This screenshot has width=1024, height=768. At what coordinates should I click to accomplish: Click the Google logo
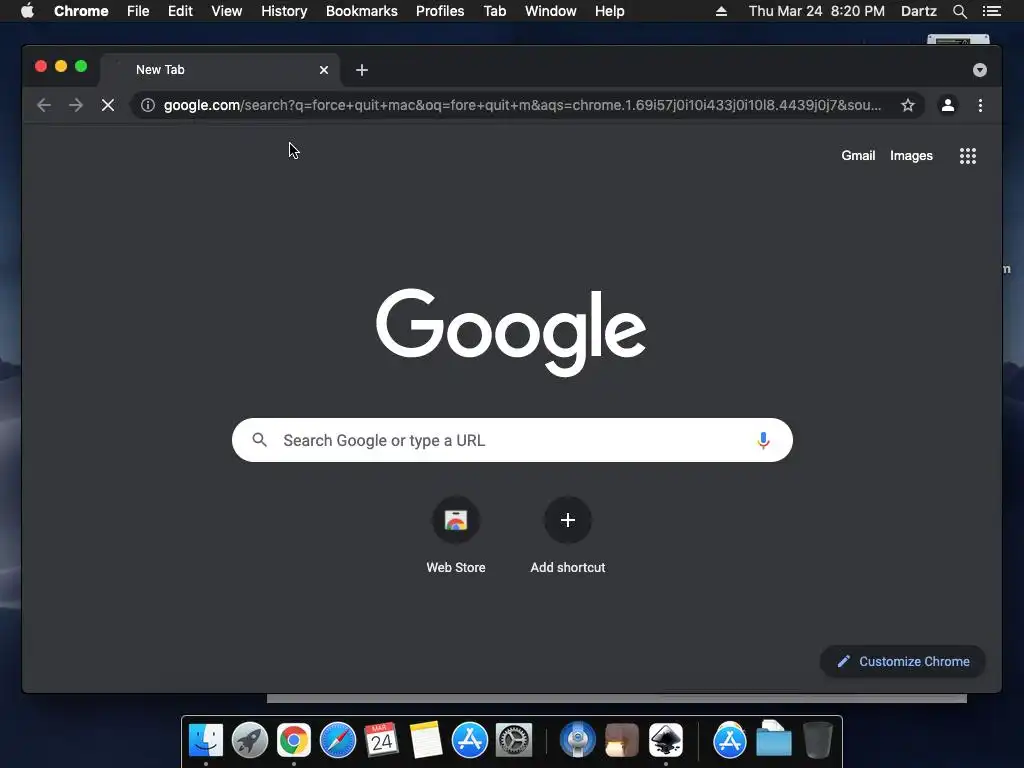[511, 332]
